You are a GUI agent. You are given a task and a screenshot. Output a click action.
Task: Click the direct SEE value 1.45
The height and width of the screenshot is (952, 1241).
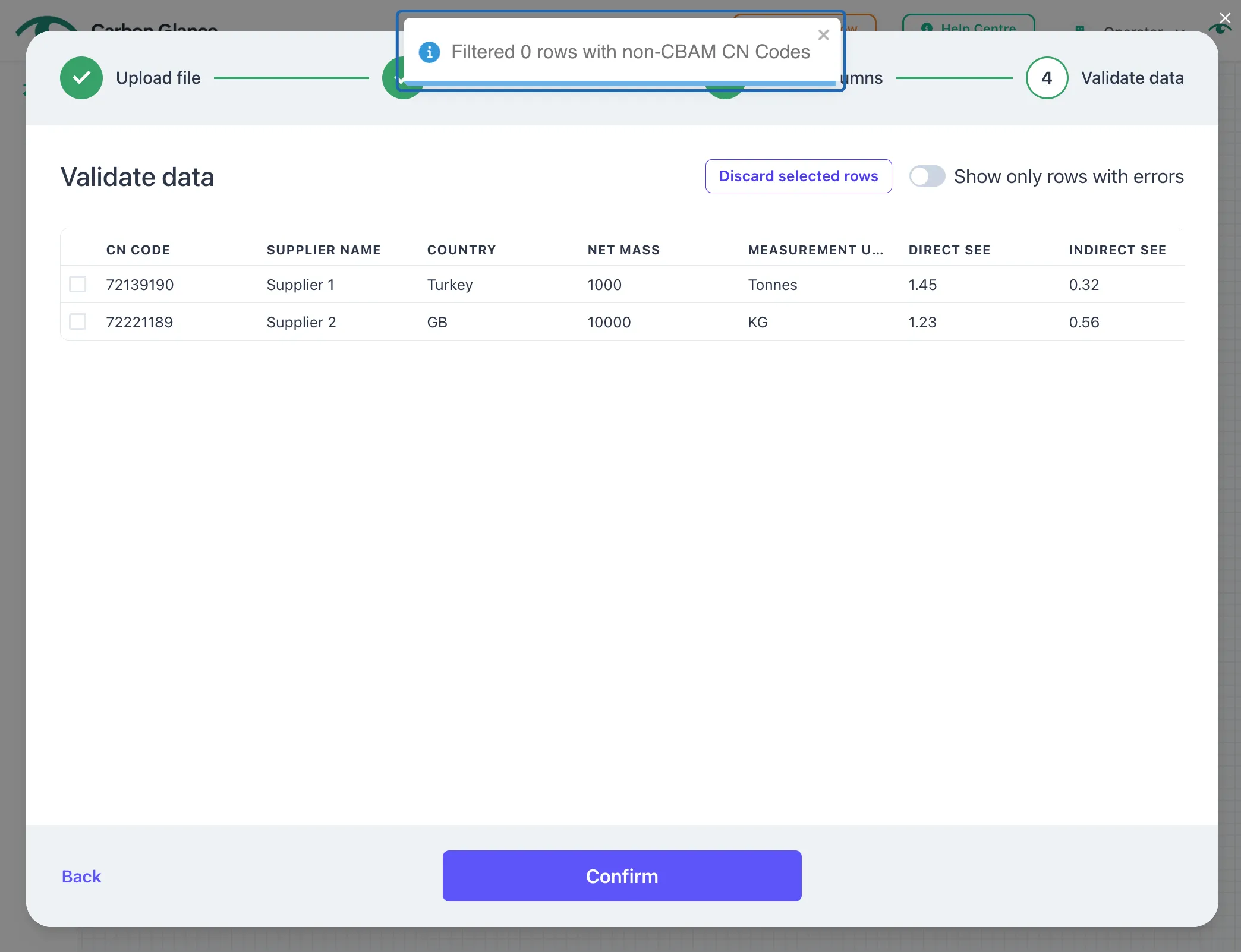pyautogui.click(x=922, y=285)
